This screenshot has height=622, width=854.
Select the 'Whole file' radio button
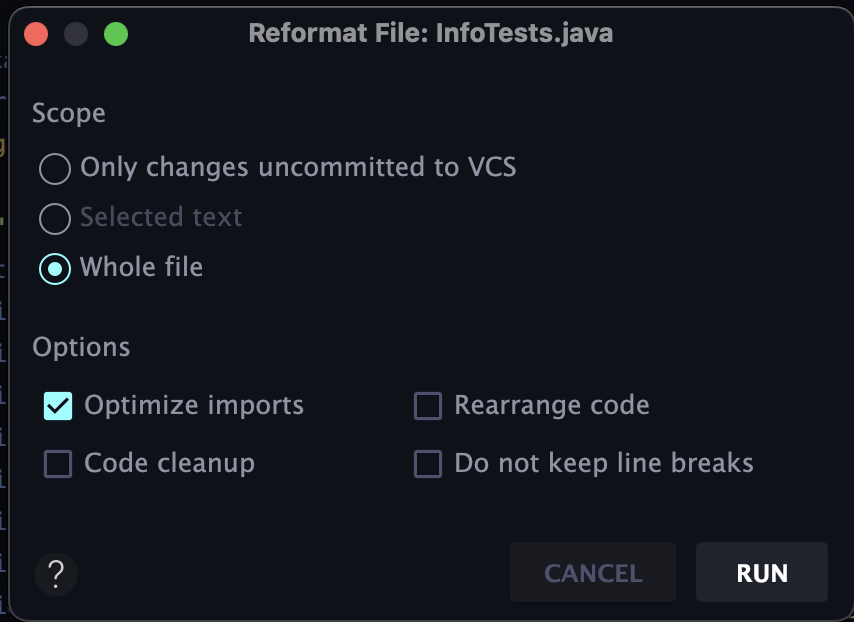coord(55,268)
